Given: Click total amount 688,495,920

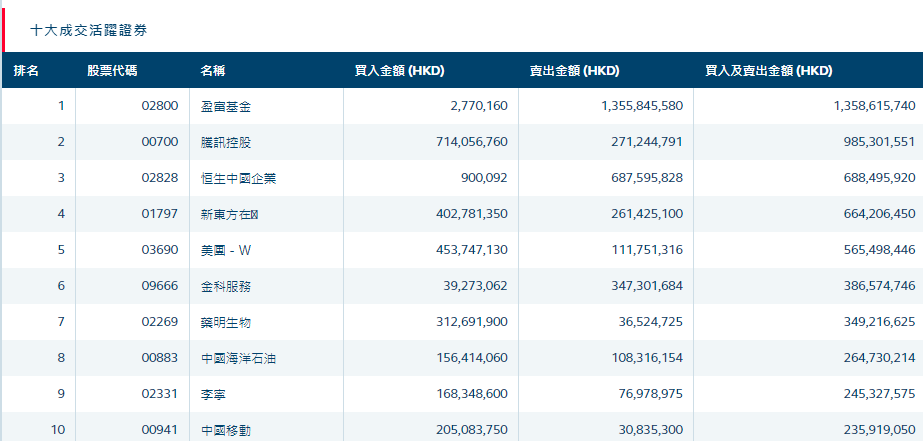Looking at the screenshot, I should [880, 178].
